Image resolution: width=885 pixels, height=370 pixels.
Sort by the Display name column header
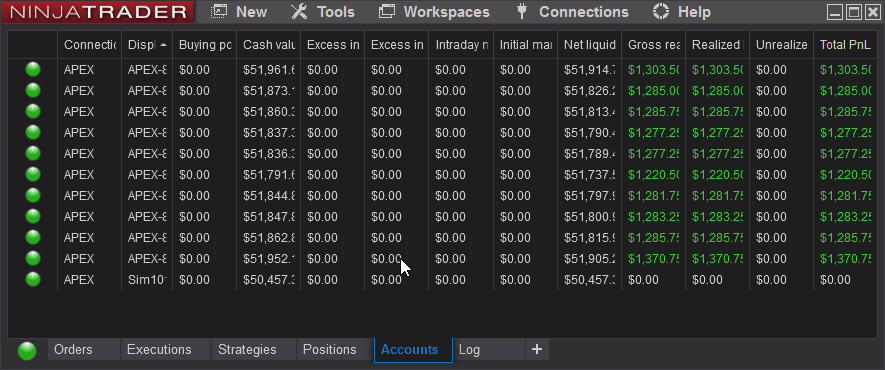[147, 45]
